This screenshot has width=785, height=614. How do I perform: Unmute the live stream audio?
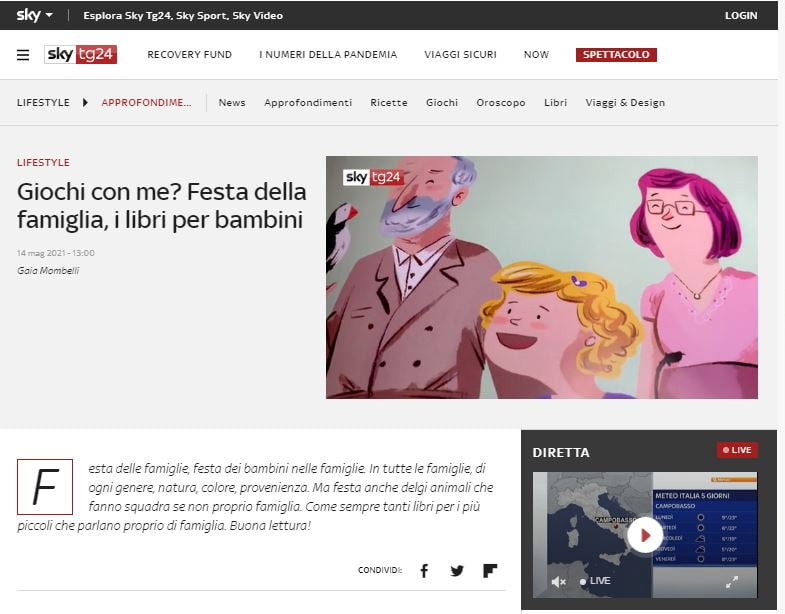(558, 581)
